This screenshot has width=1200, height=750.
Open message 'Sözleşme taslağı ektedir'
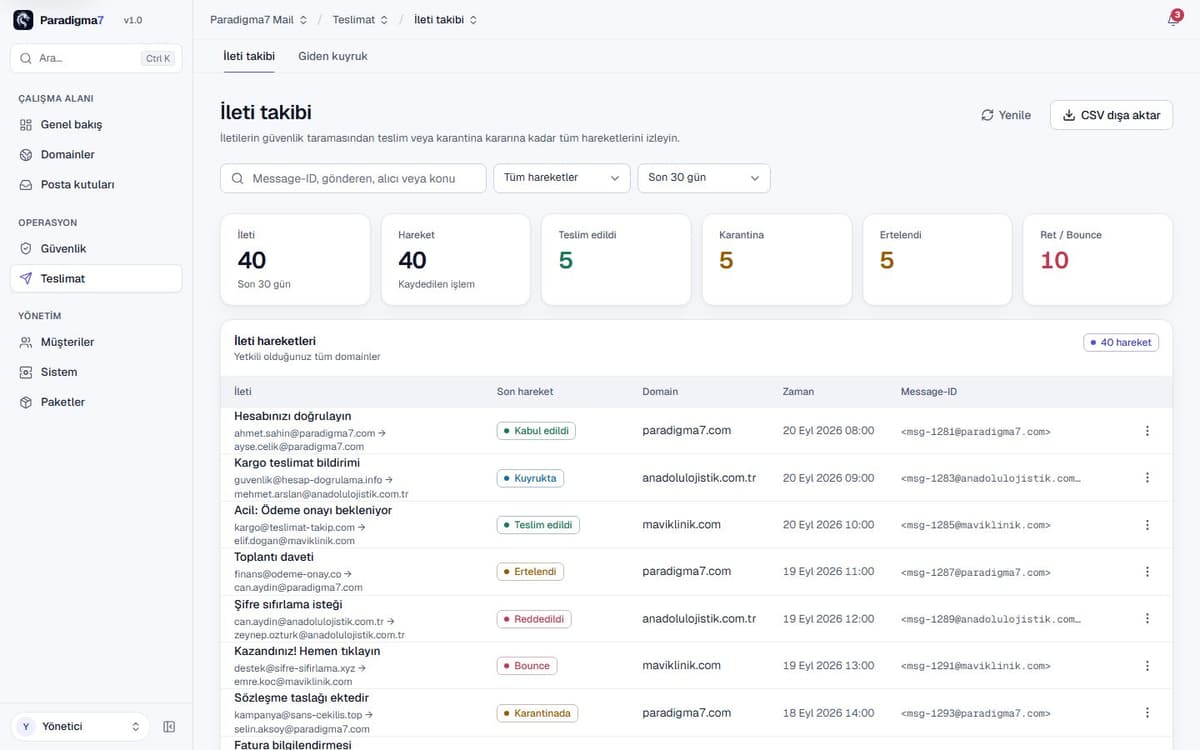coord(302,698)
